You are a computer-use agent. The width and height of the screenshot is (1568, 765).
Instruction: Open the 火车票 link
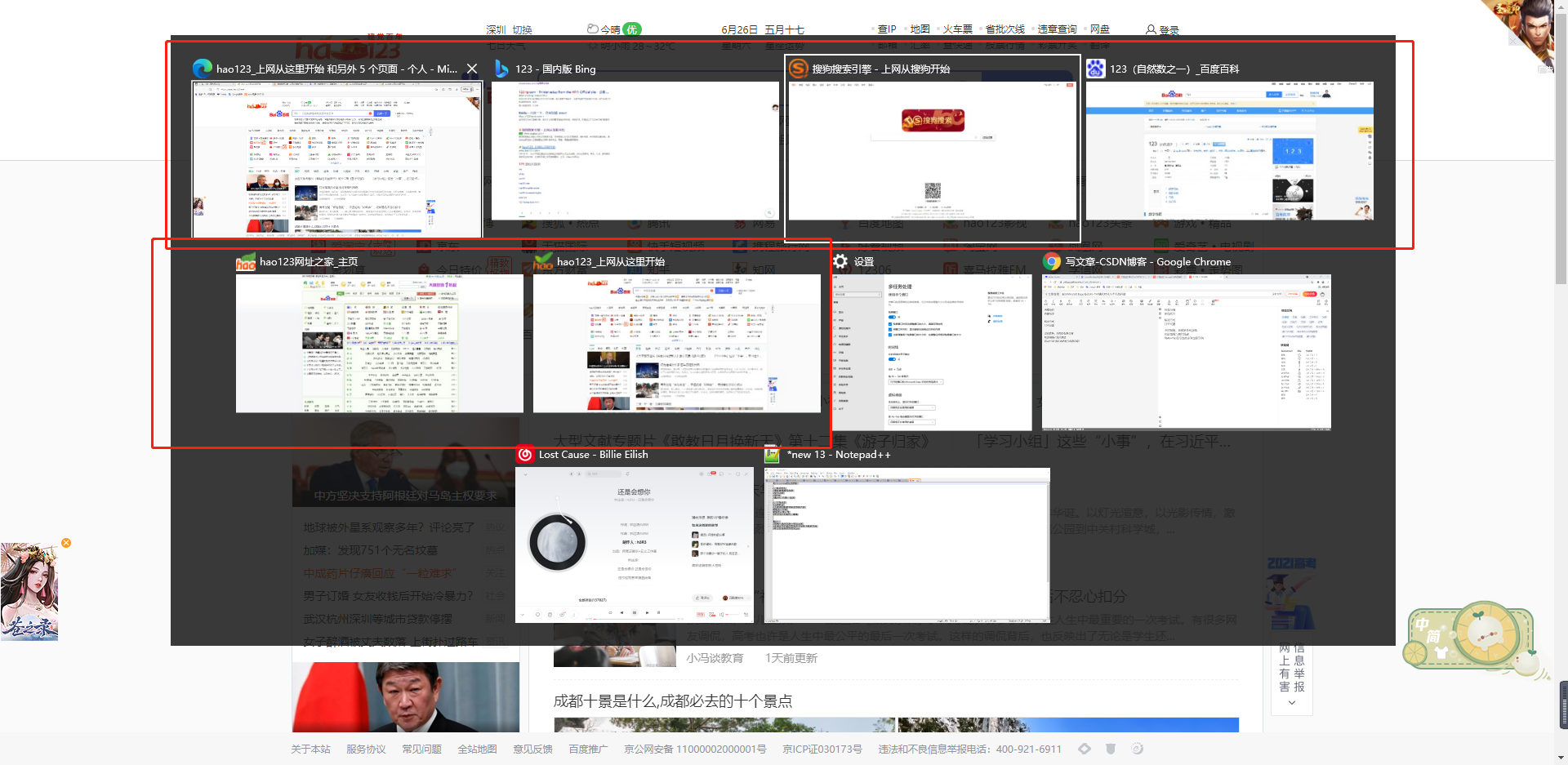click(x=957, y=29)
